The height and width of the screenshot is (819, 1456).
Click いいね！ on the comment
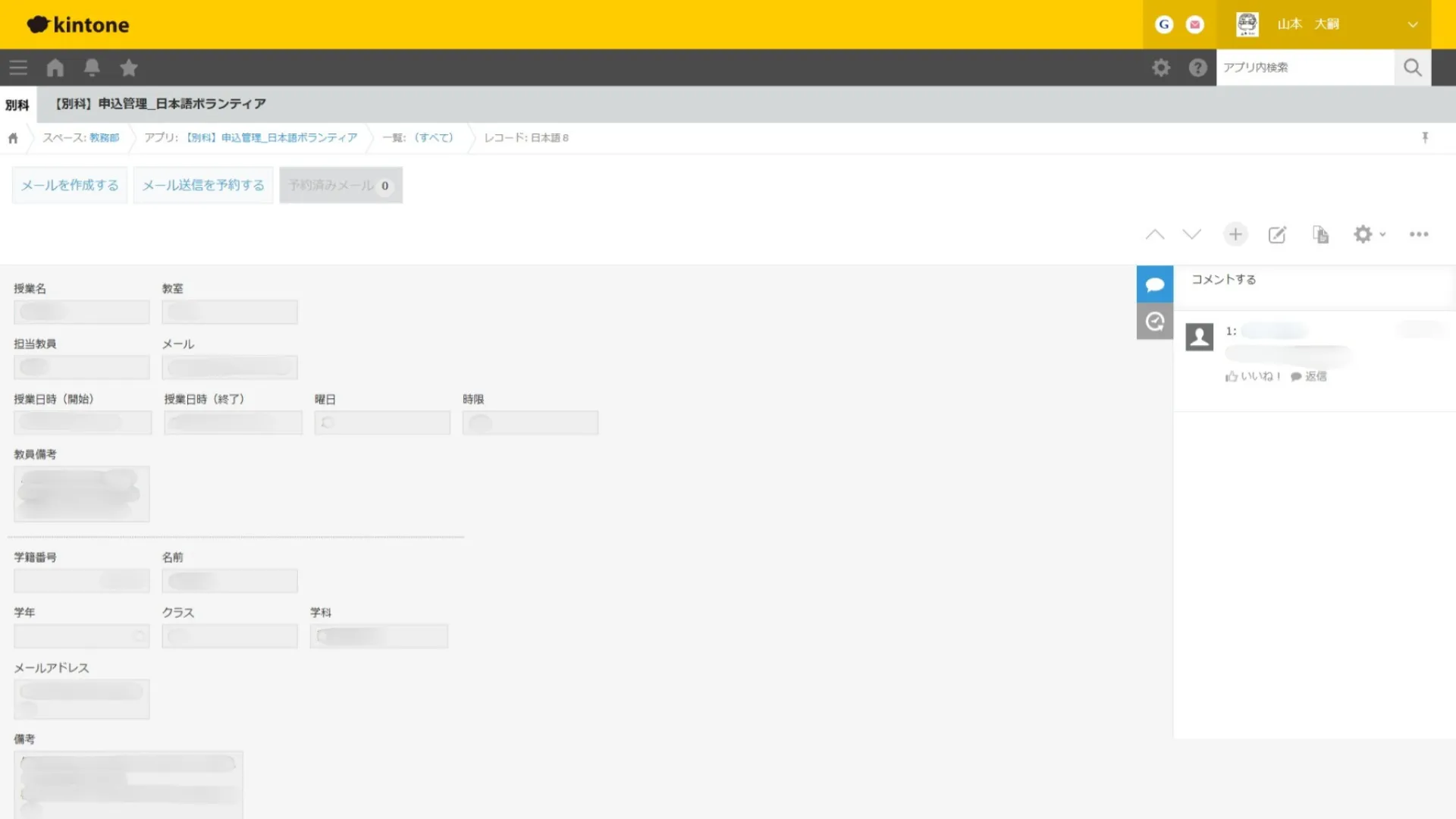pos(1254,376)
